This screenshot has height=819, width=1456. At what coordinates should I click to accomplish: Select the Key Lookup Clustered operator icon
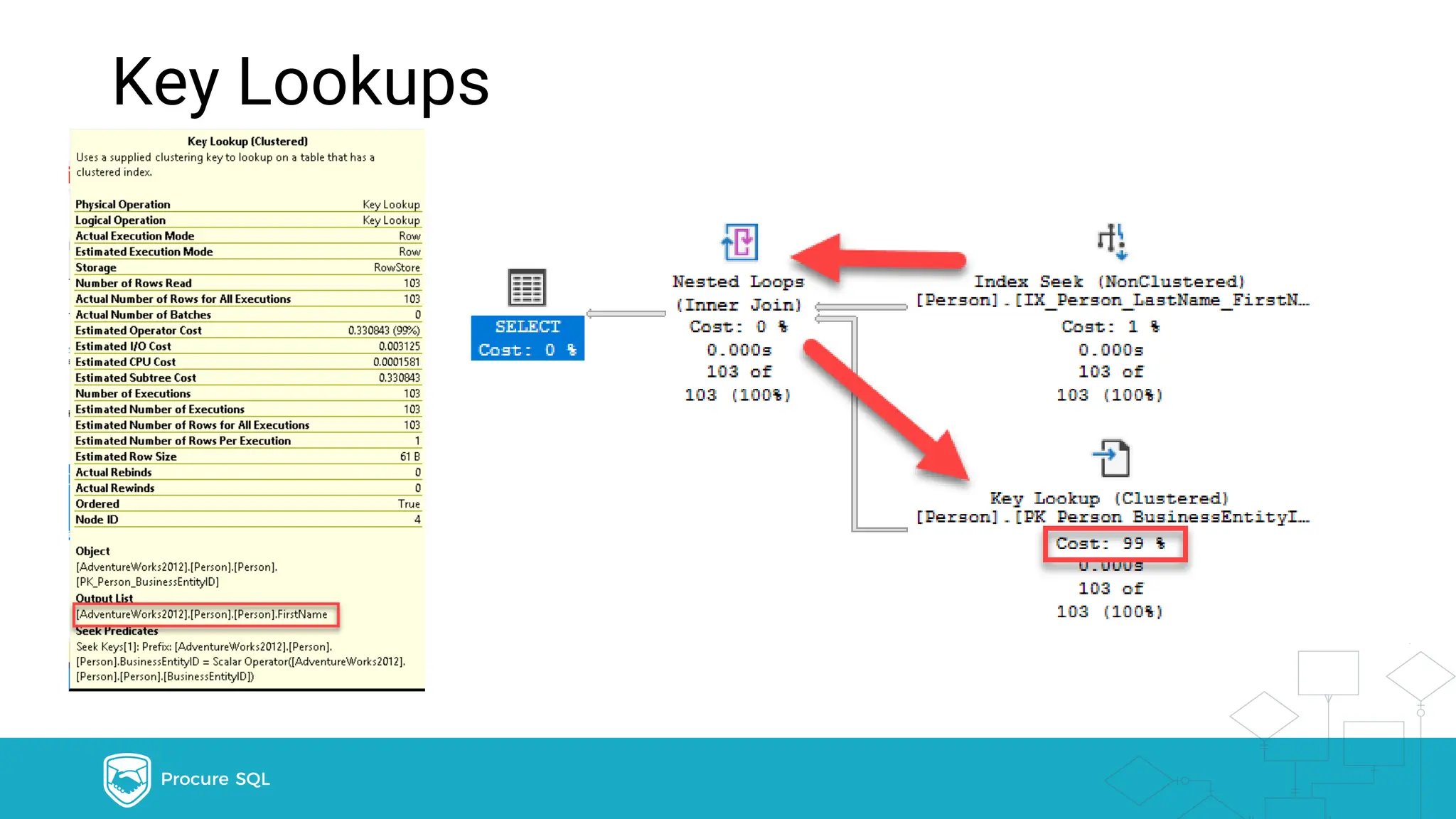[1111, 459]
